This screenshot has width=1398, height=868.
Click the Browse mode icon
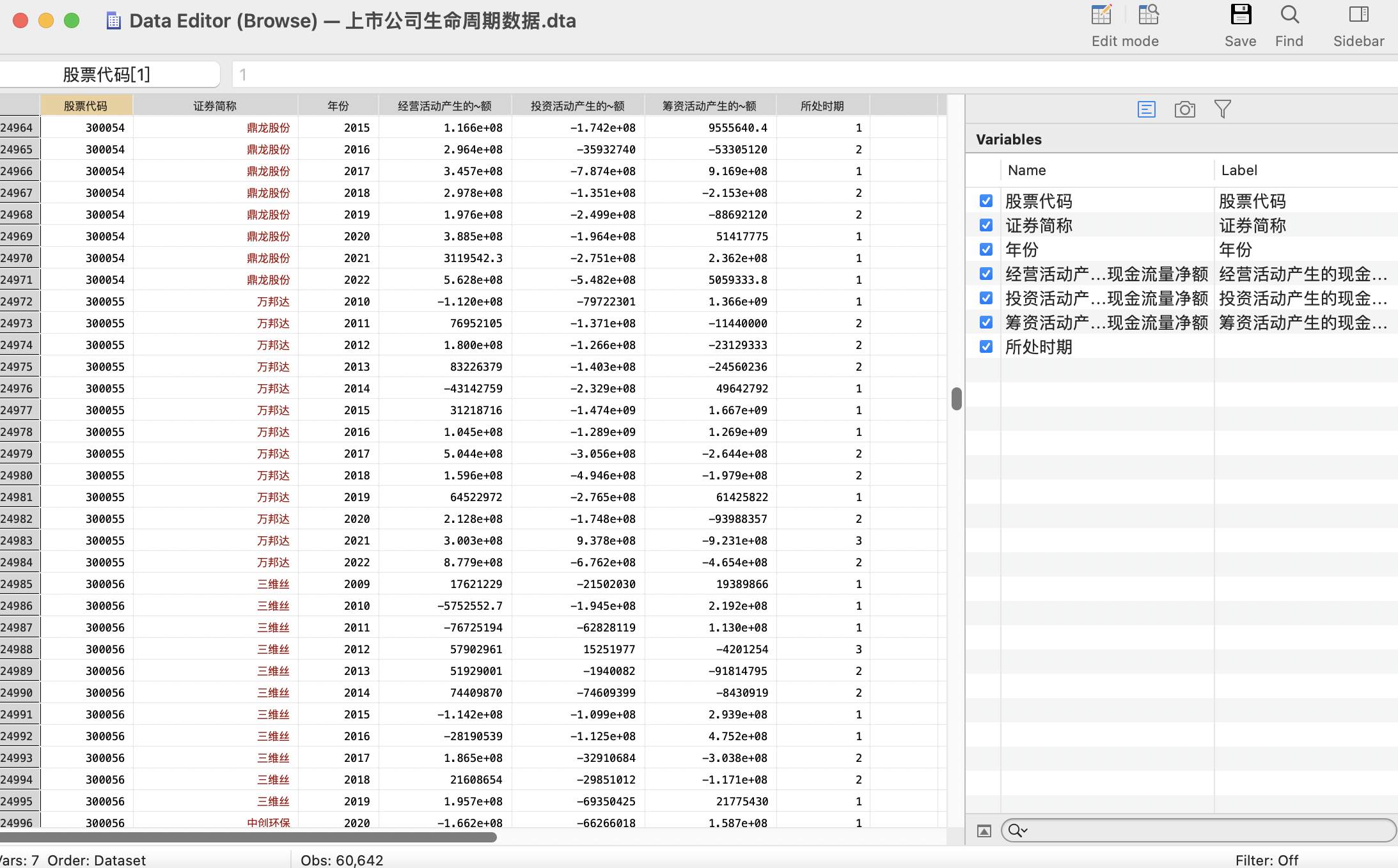coord(1149,15)
